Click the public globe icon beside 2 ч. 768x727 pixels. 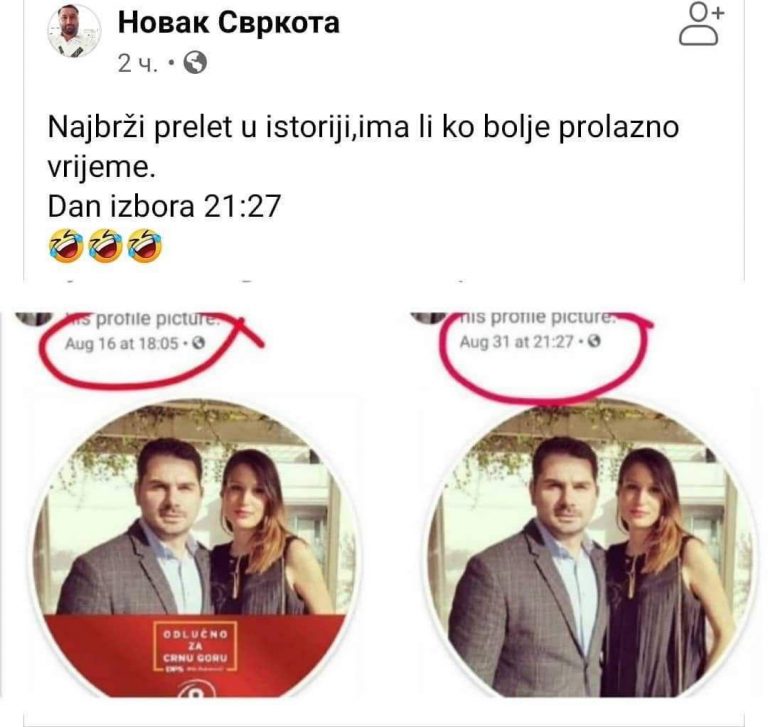[195, 63]
